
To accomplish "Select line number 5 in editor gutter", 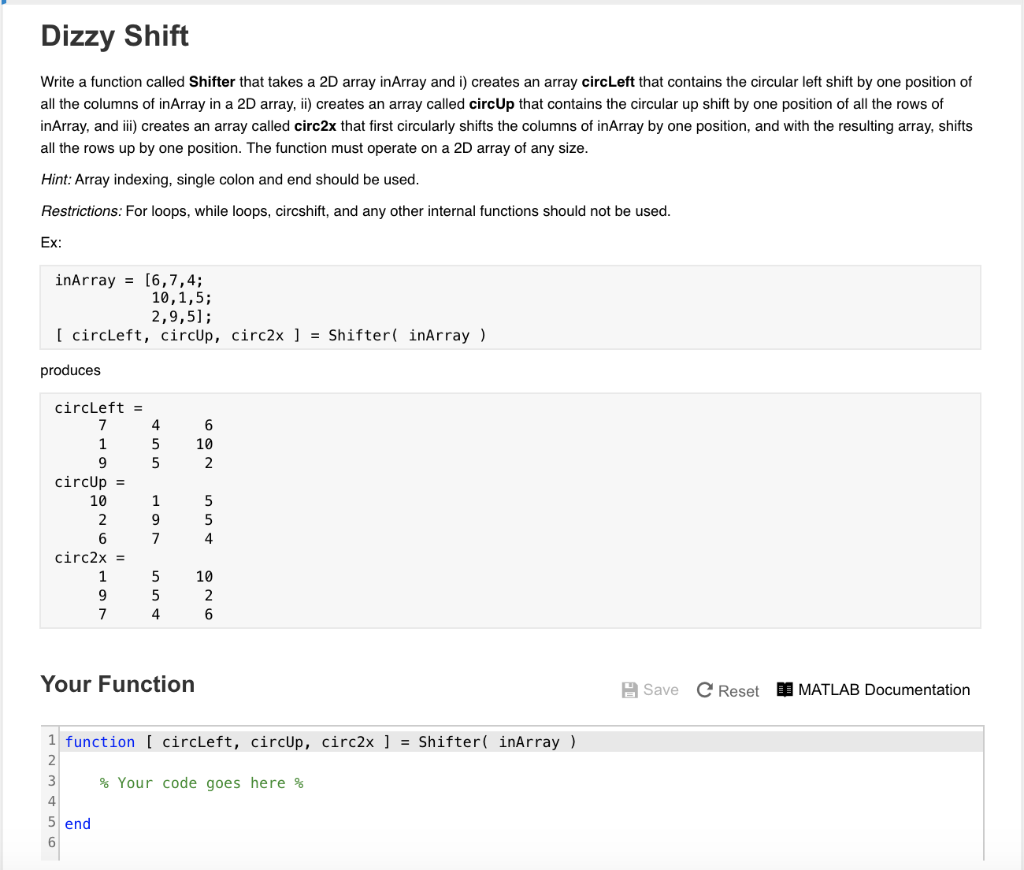I will pyautogui.click(x=50, y=824).
